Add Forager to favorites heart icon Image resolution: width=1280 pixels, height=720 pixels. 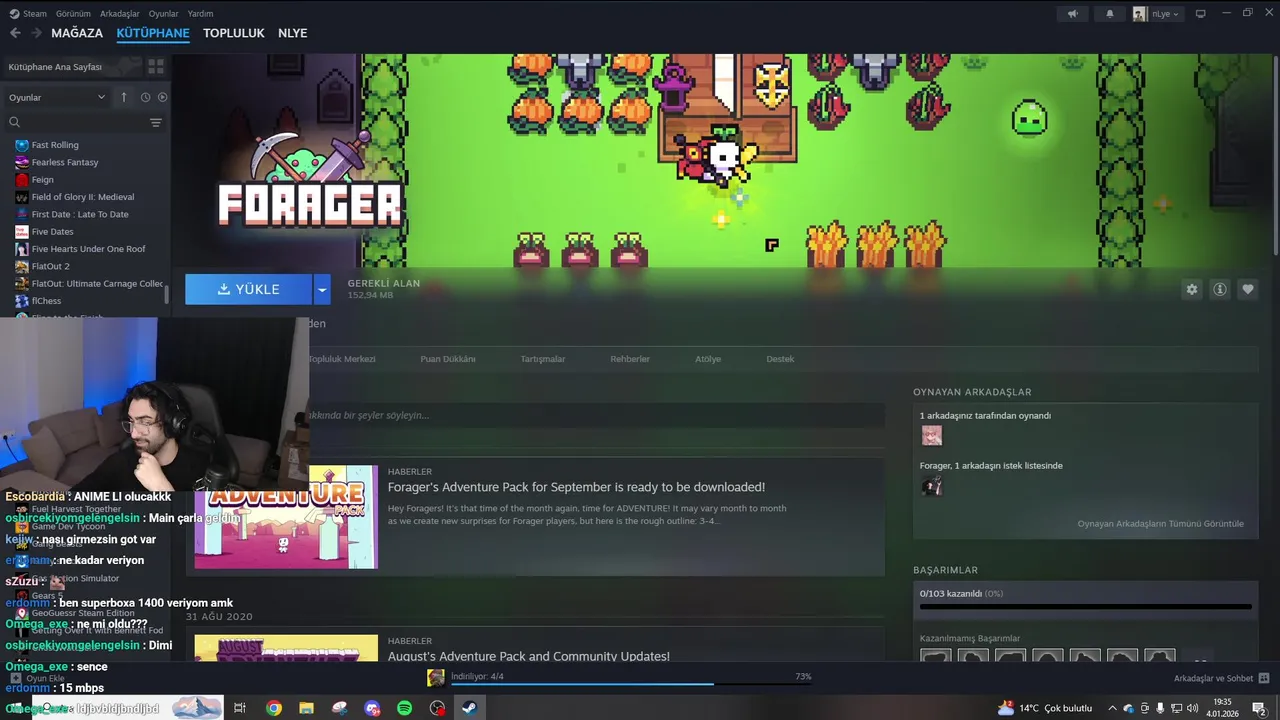click(1247, 289)
